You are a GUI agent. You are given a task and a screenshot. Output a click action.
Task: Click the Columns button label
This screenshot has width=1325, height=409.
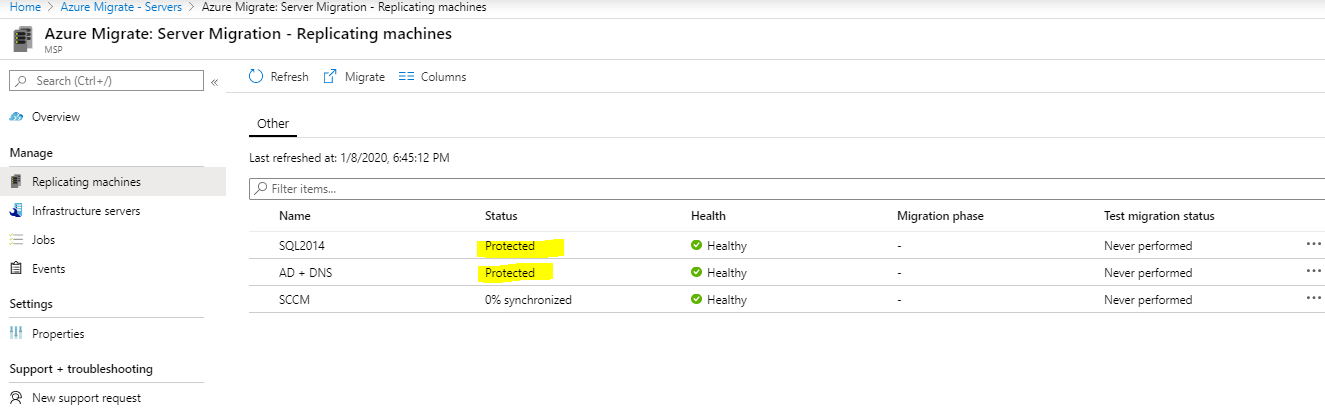pos(443,77)
